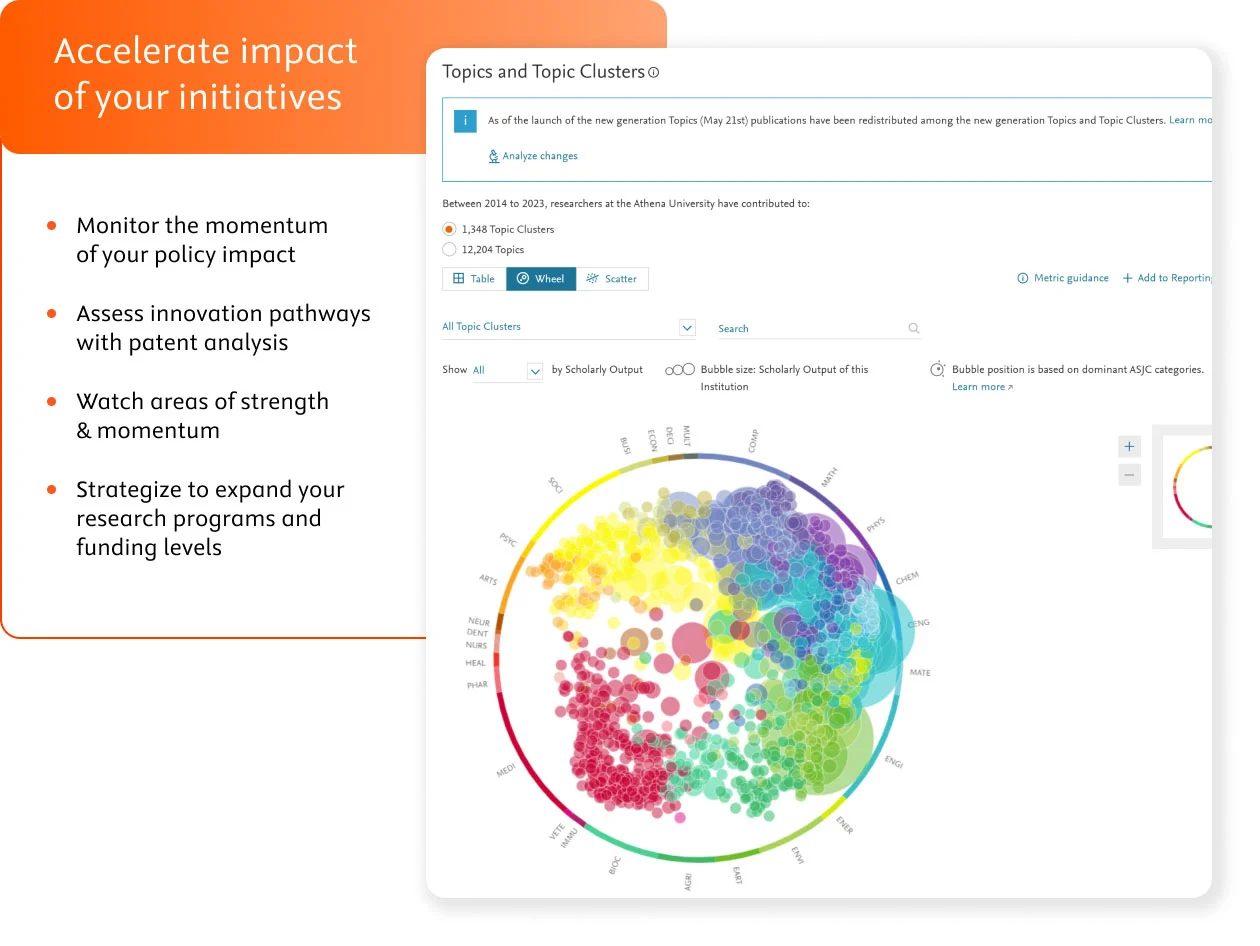Viewport: 1260px width, 946px height.
Task: Click the bubble position target icon
Action: (x=937, y=368)
